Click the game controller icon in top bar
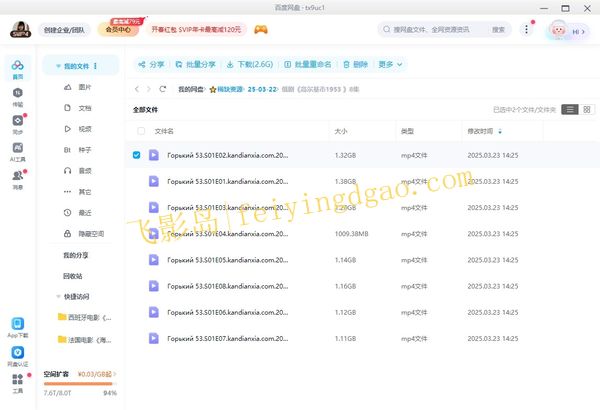600x410 pixels. [261, 29]
